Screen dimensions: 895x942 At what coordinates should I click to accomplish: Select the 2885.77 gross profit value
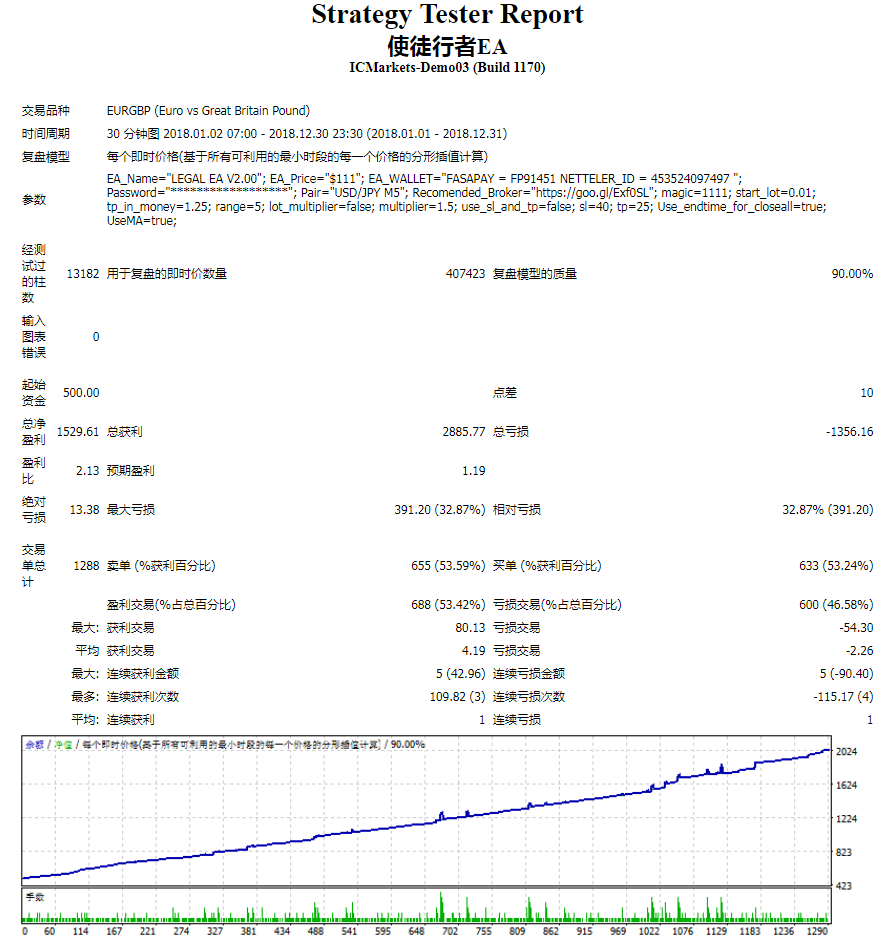tap(464, 432)
